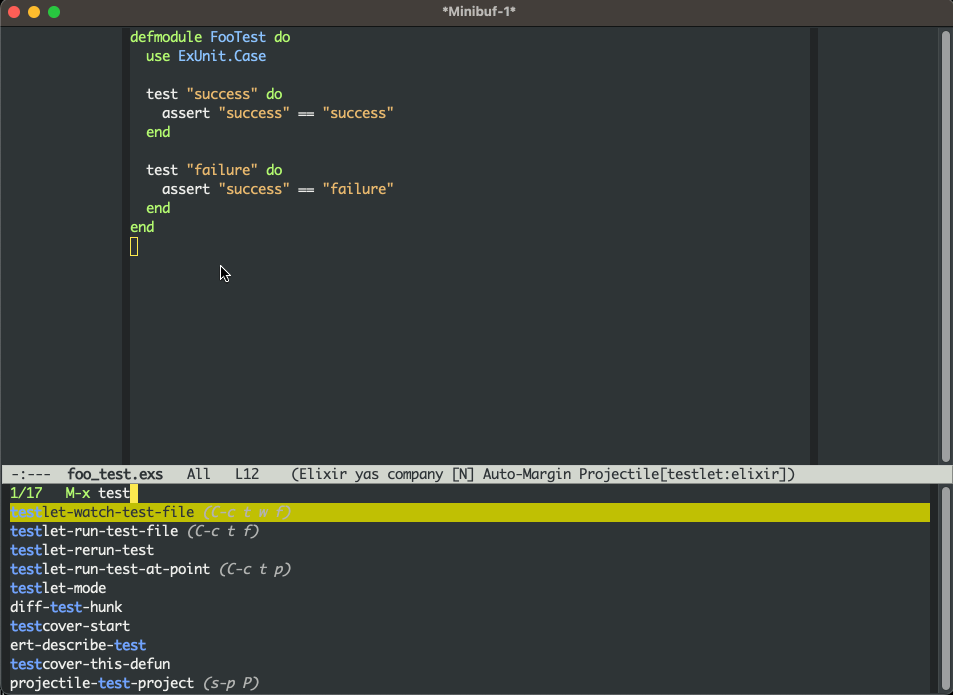Click the All position indicator
The width and height of the screenshot is (953, 695).
click(x=198, y=474)
